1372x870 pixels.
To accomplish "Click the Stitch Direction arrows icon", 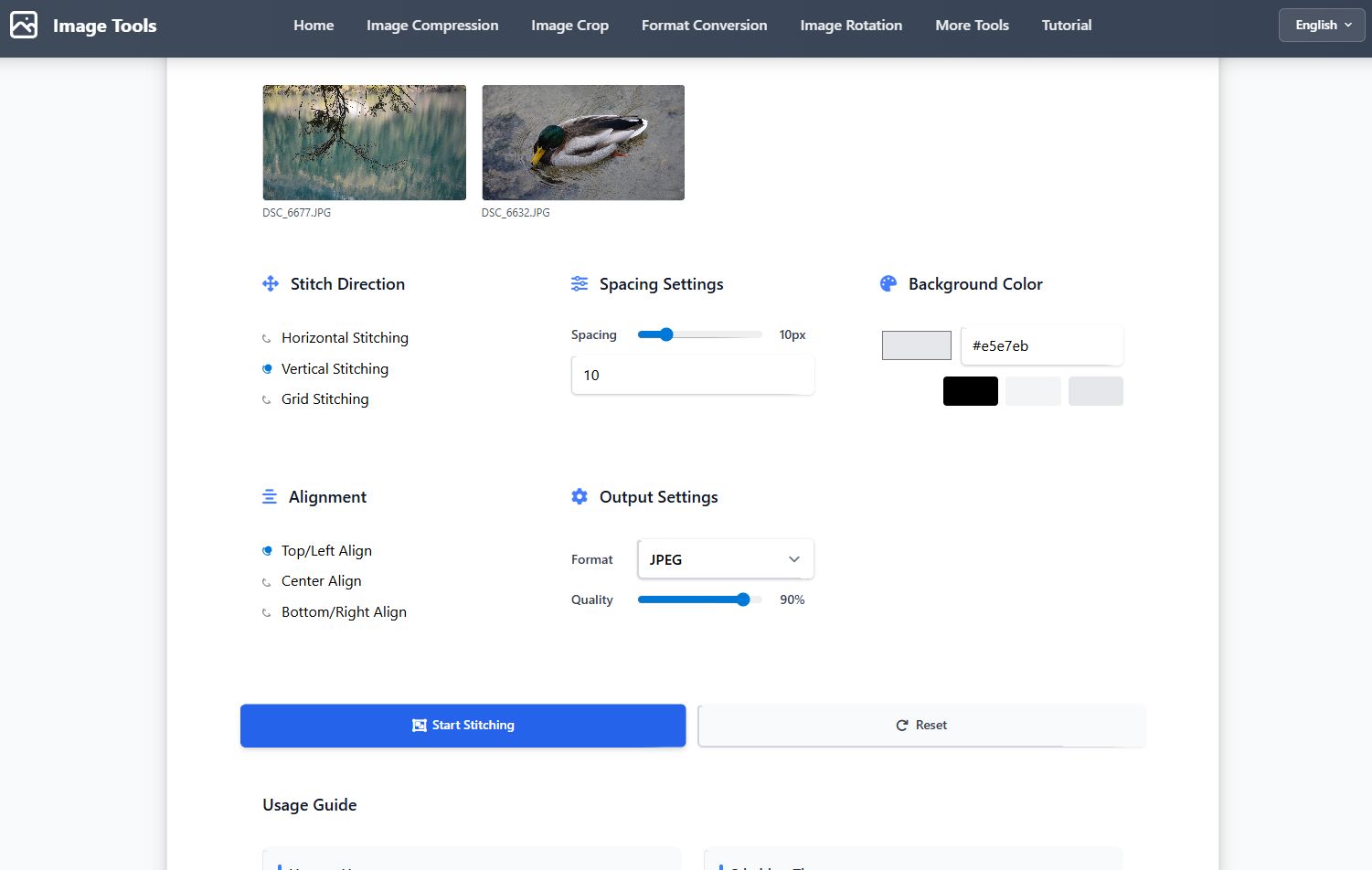I will (271, 284).
